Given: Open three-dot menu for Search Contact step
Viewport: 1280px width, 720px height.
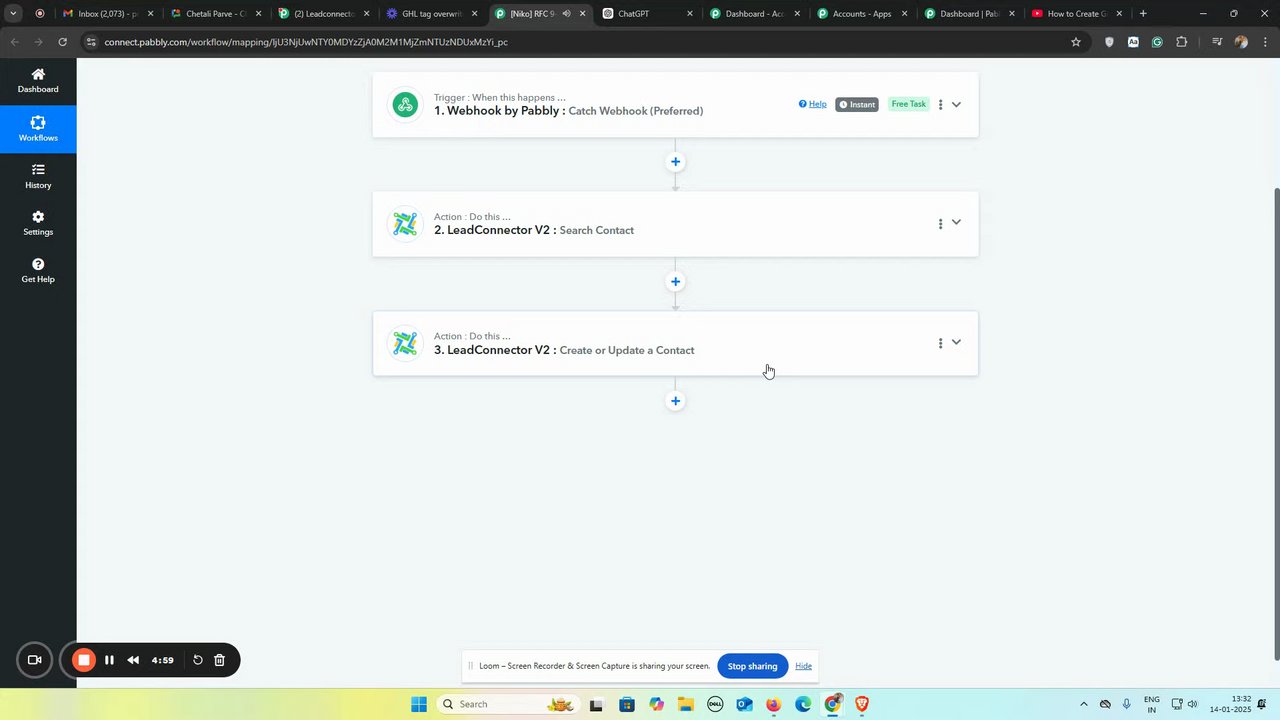Looking at the screenshot, I should point(940,224).
